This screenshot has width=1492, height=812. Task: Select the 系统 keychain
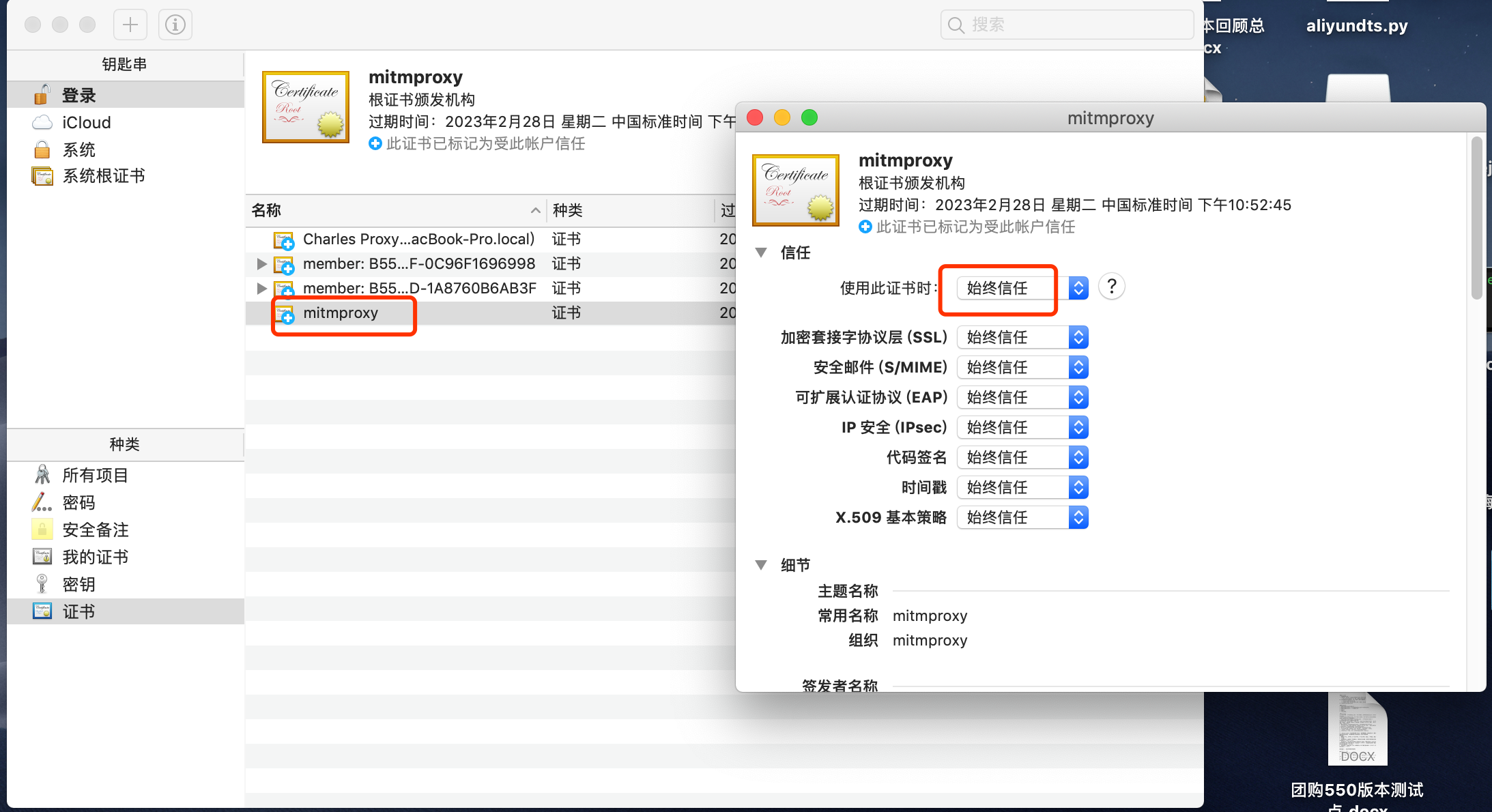[126, 149]
